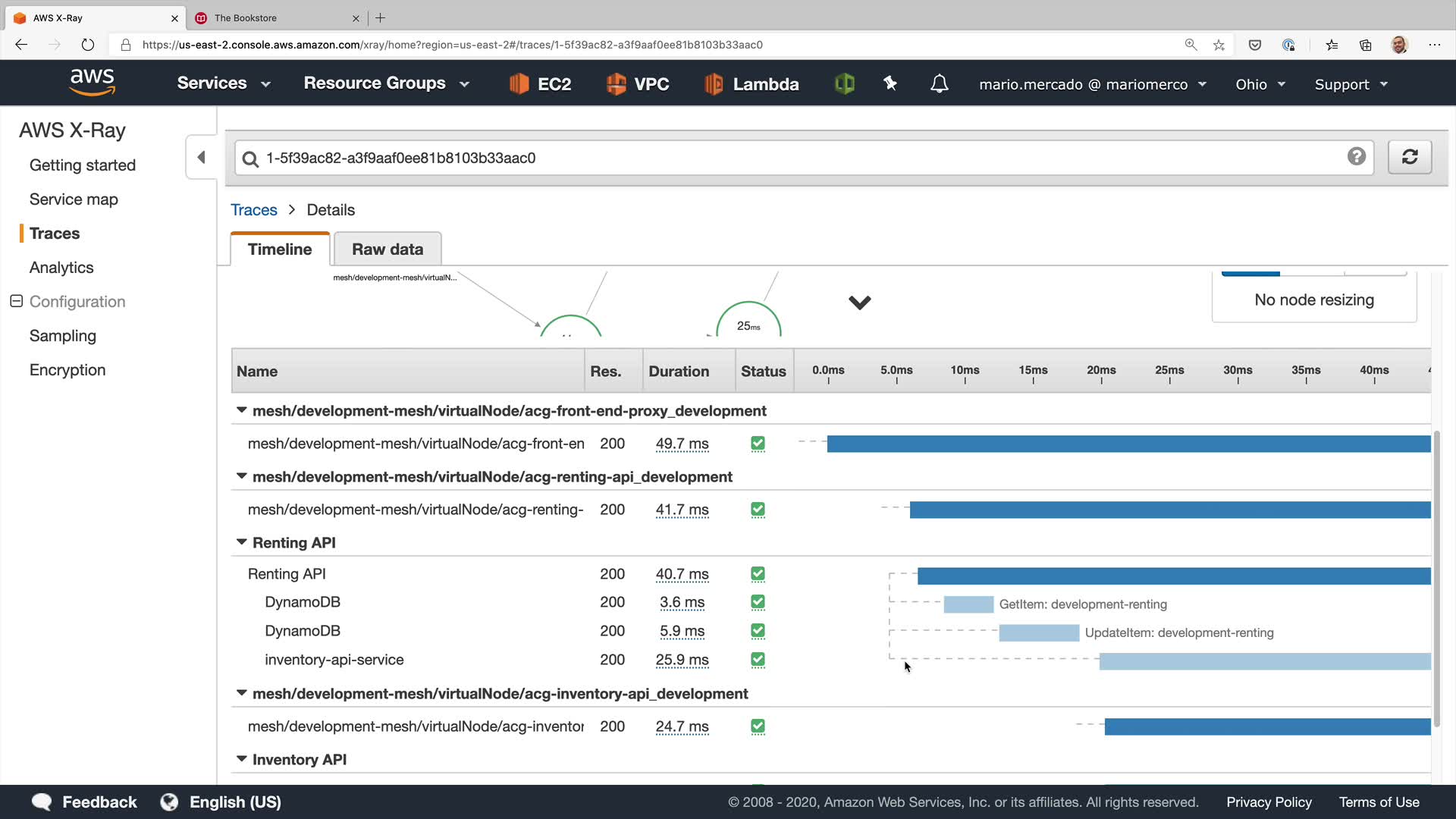Click the pin shortcuts icon in navbar

click(x=890, y=83)
